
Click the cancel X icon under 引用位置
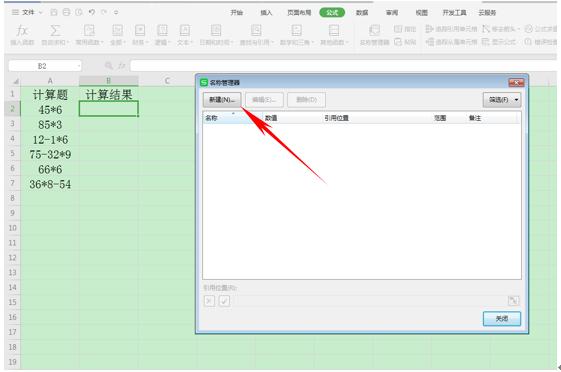pyautogui.click(x=210, y=301)
